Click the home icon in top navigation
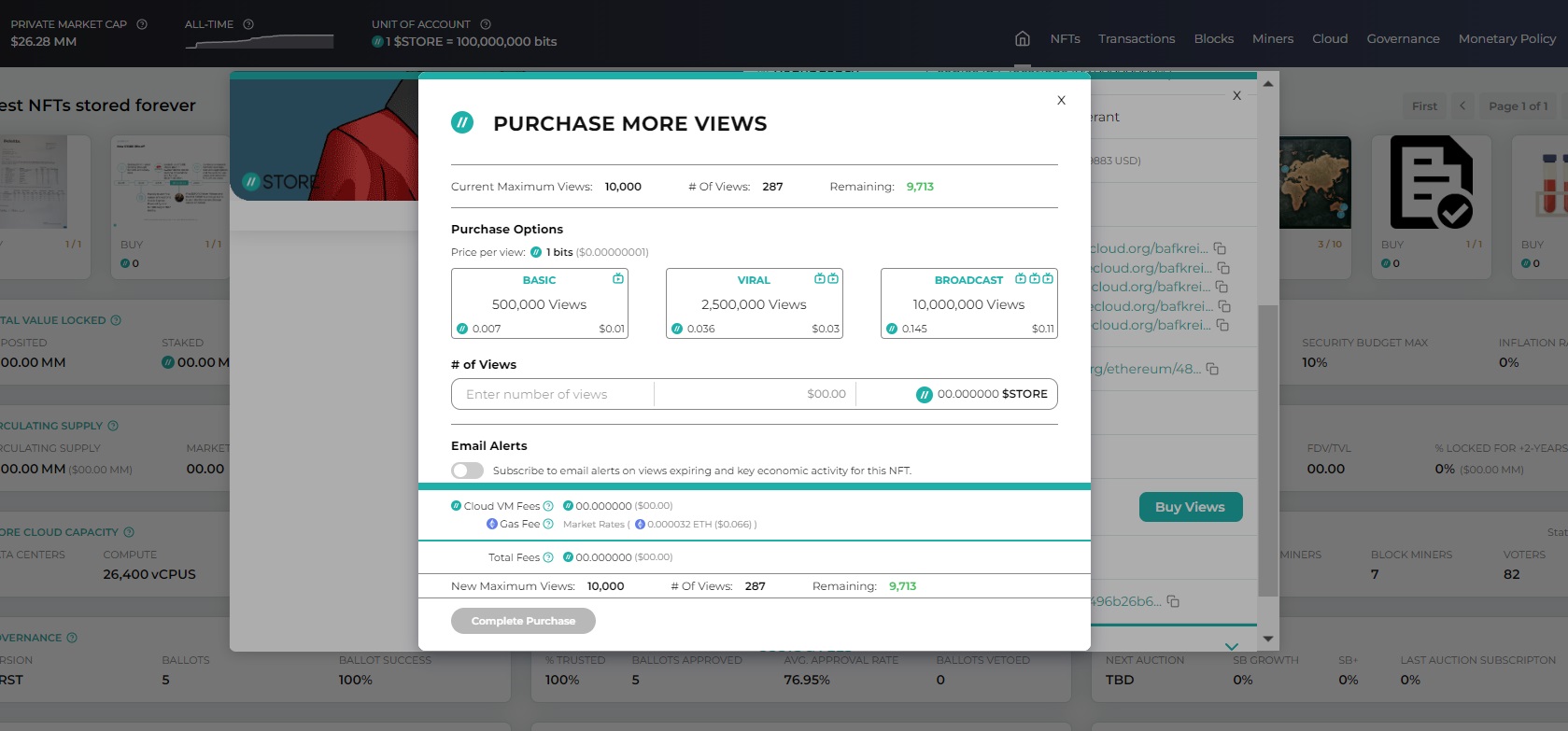The width and height of the screenshot is (1568, 731). click(x=1023, y=38)
